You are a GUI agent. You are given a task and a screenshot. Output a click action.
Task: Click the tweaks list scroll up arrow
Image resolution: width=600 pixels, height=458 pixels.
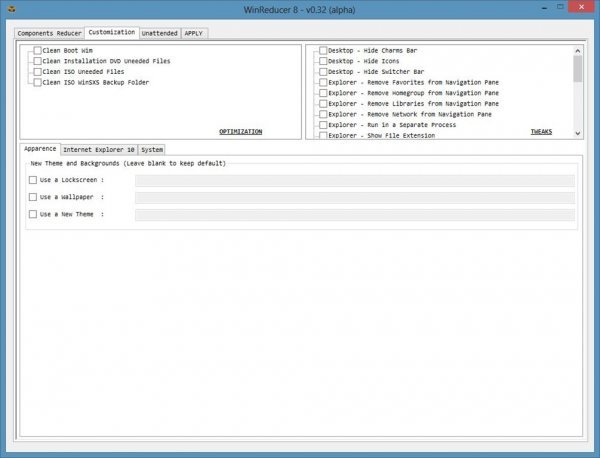578,51
